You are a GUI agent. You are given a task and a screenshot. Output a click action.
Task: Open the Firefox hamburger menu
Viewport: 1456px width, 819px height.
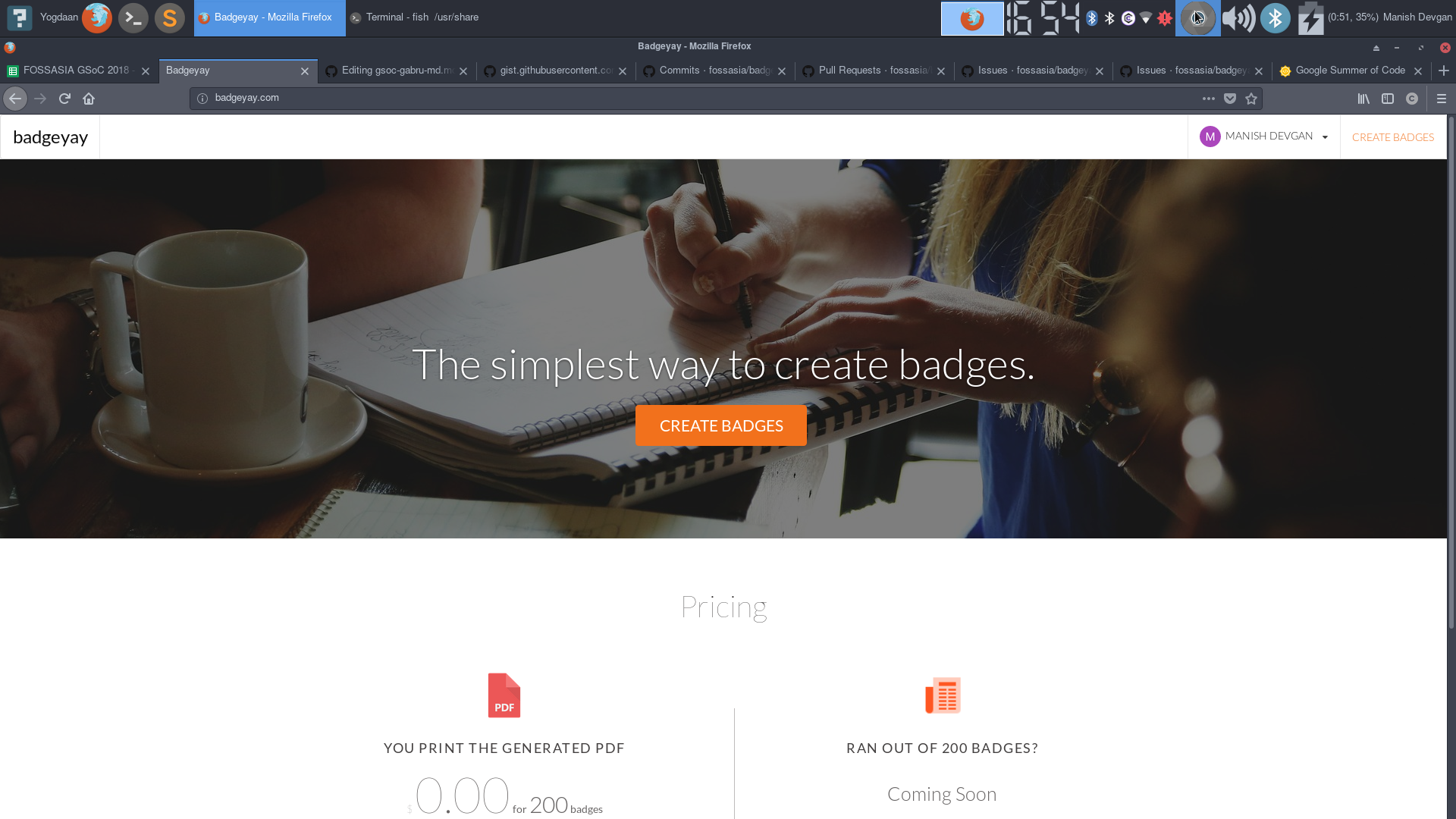(1442, 99)
